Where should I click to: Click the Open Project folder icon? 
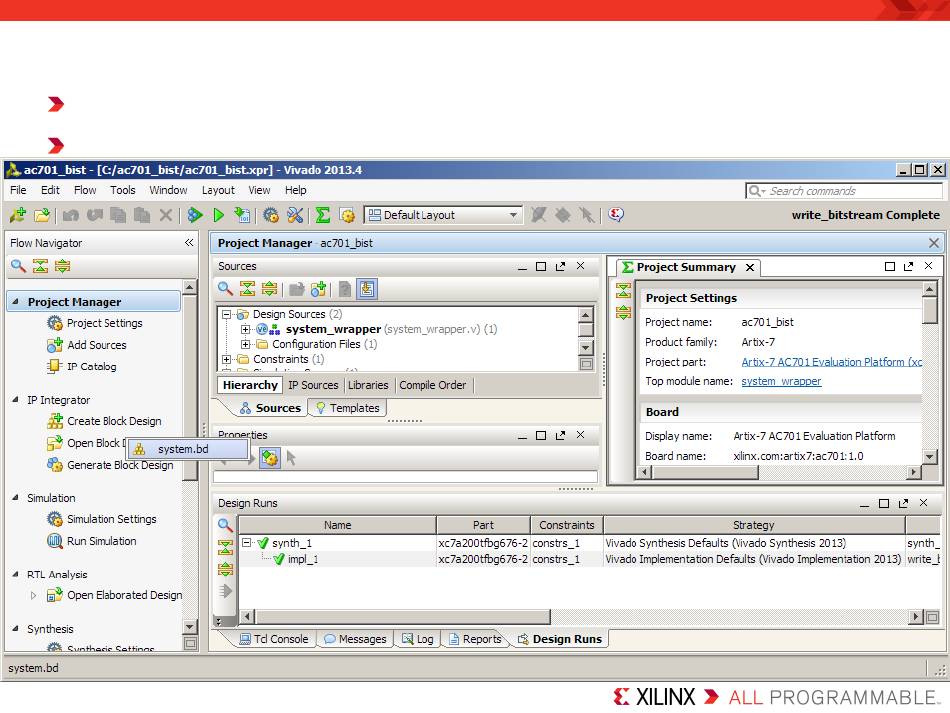pyautogui.click(x=42, y=215)
